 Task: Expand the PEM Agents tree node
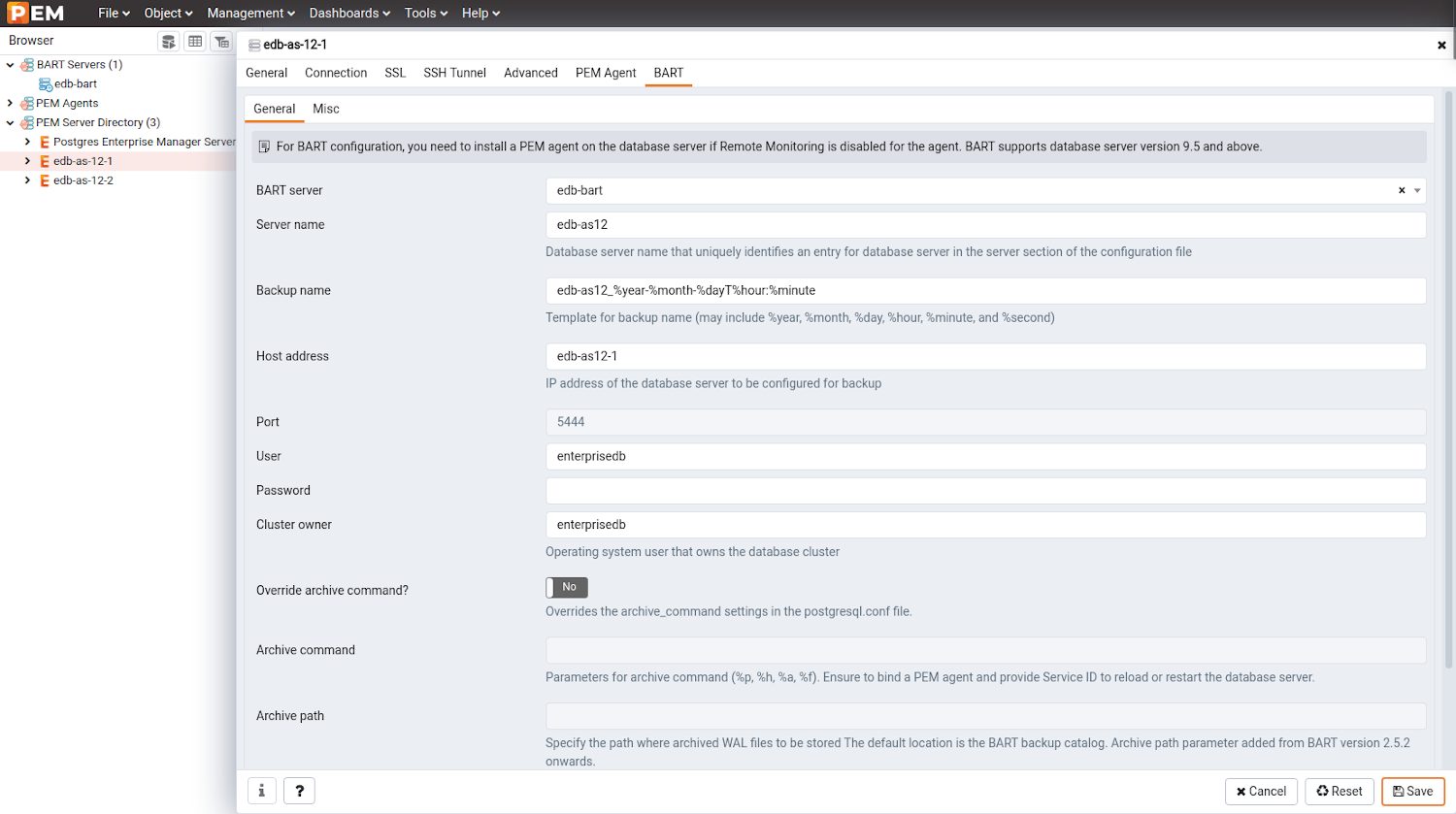[x=10, y=104]
